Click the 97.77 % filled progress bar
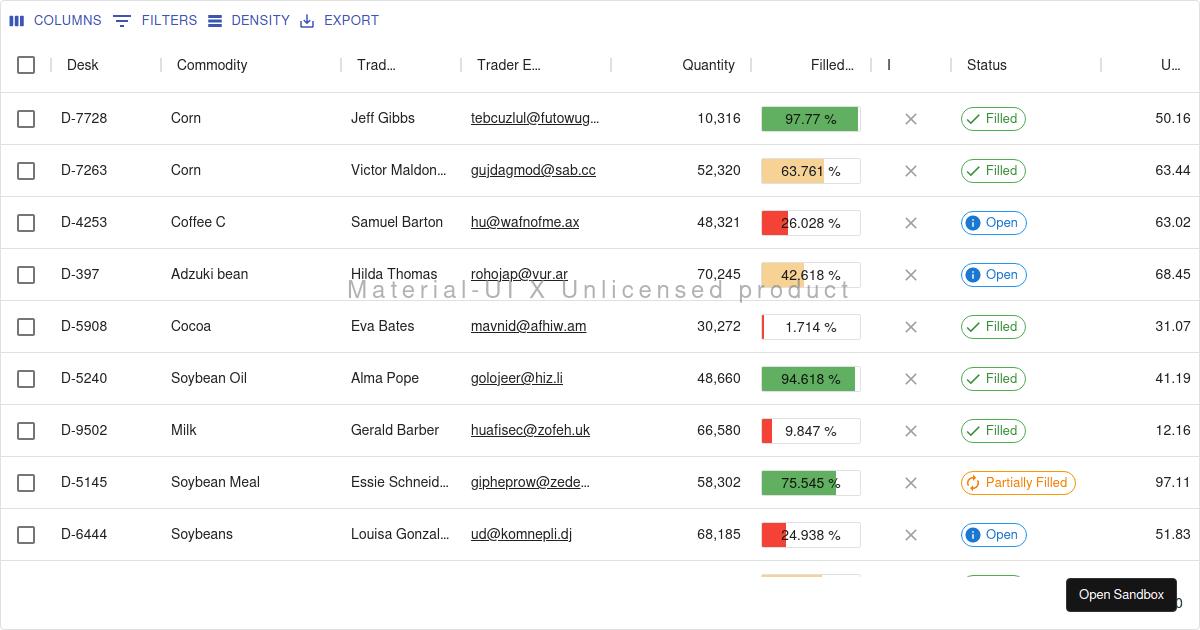The height and width of the screenshot is (630, 1200). click(811, 119)
